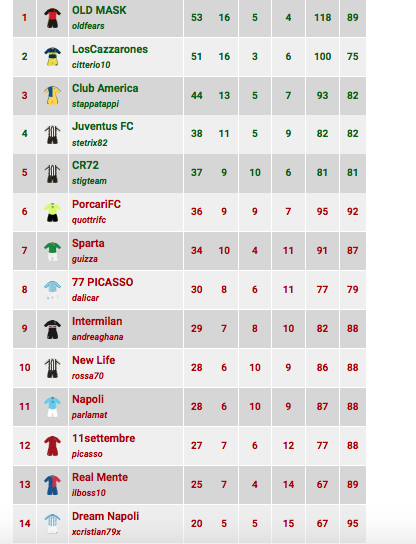
Task: Click OLD MASK points value 53
Action: coord(197,18)
